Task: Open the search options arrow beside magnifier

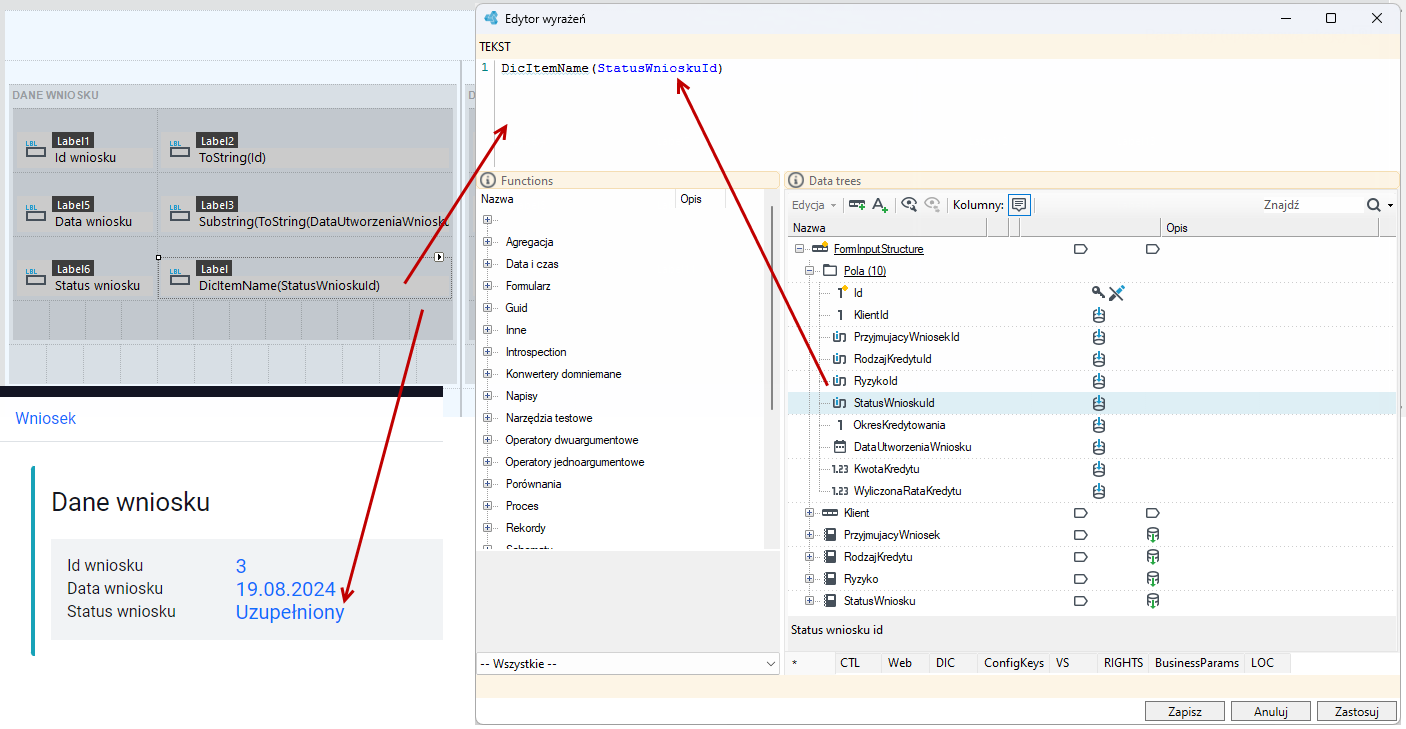Action: [1391, 206]
